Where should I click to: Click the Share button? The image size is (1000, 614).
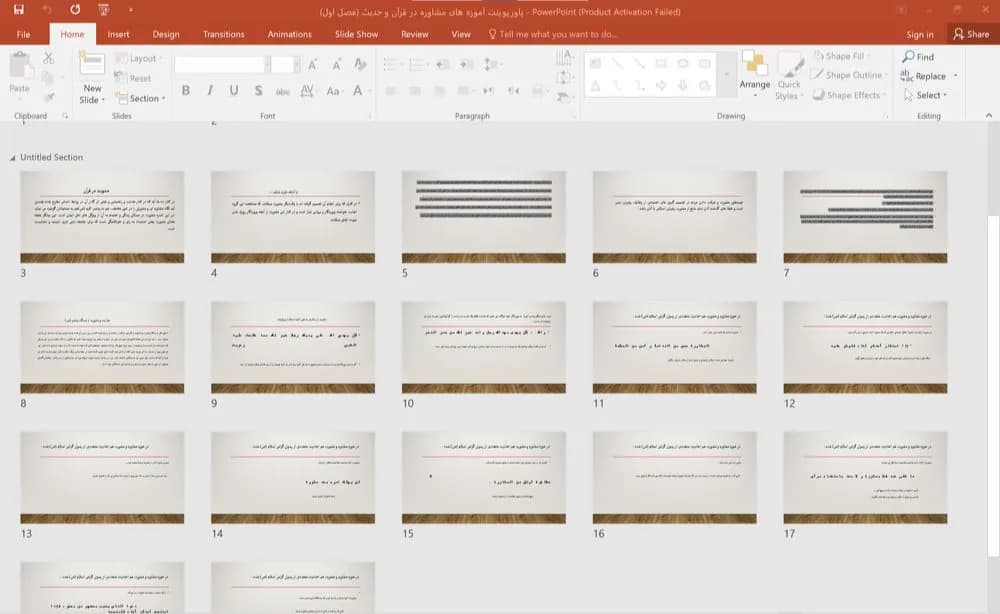pos(971,34)
